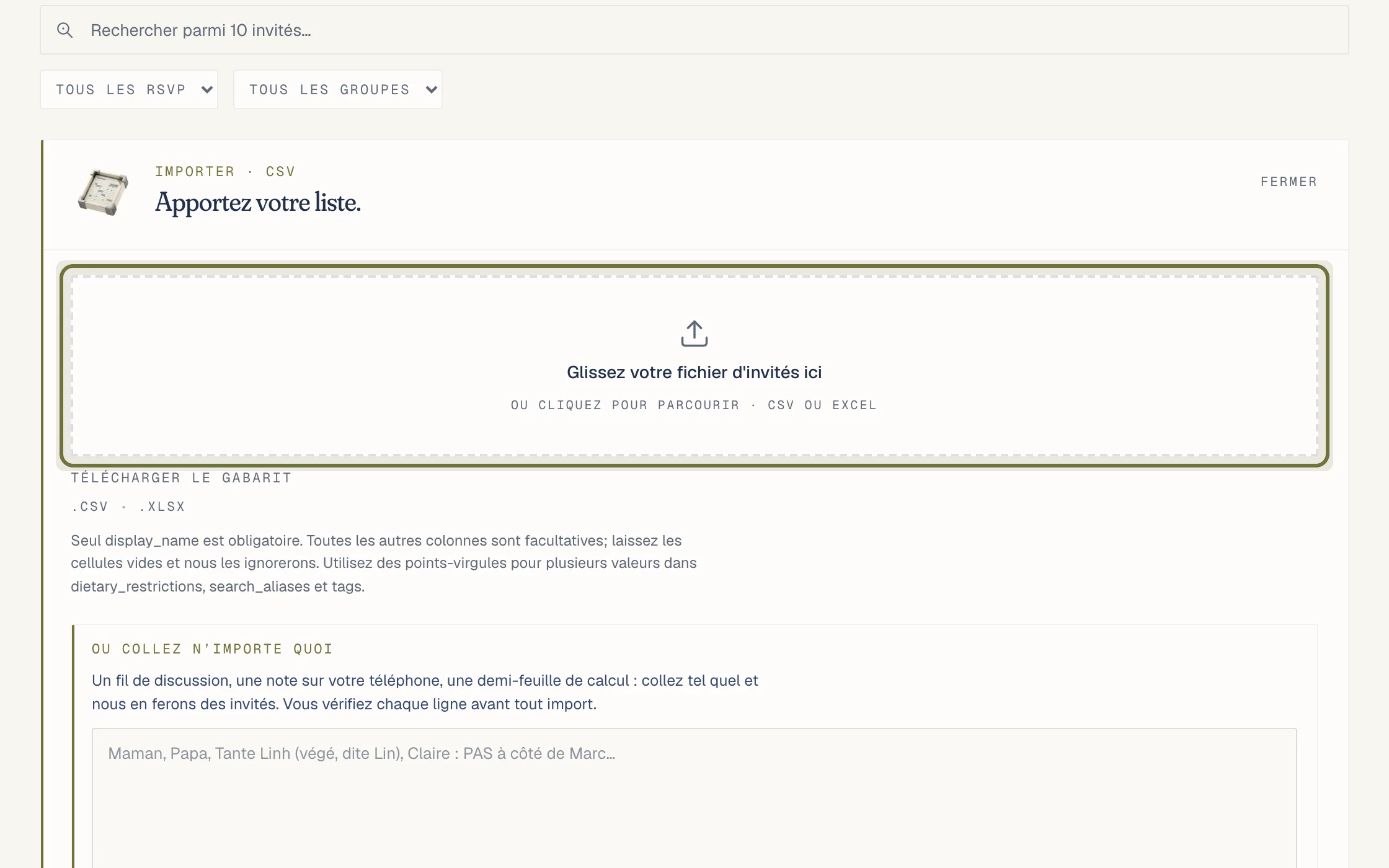This screenshot has width=1389, height=868.
Task: Close the import panel with Fermer
Action: 1289,182
